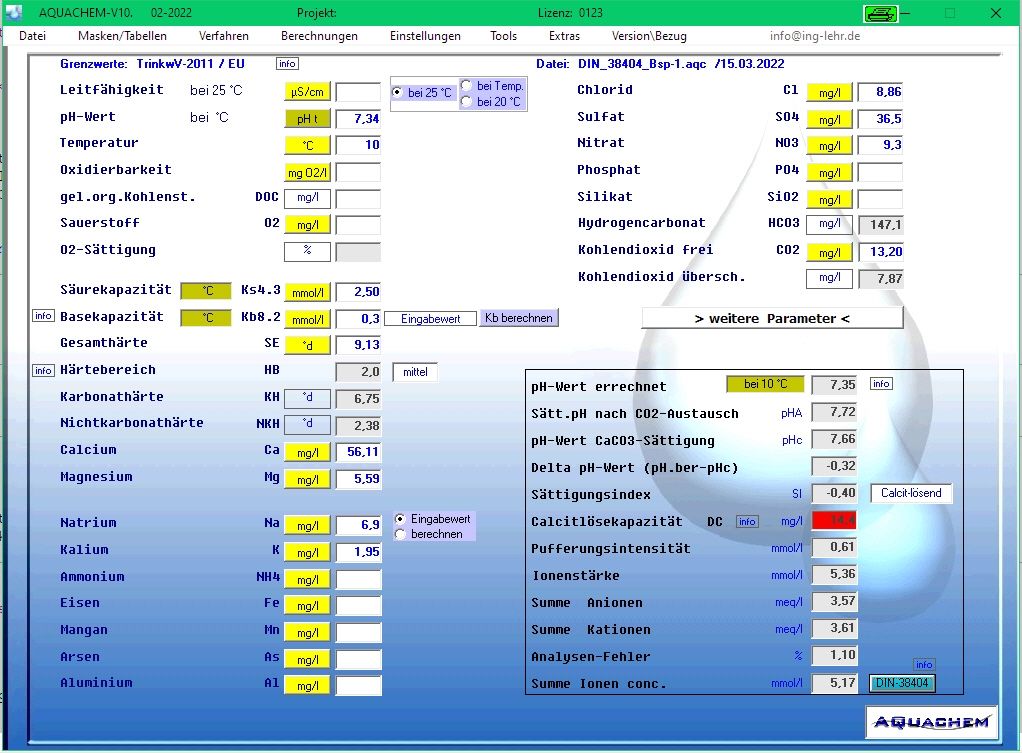Click the 'Kb berechnen' button
The height and width of the screenshot is (753, 1022).
tap(519, 318)
